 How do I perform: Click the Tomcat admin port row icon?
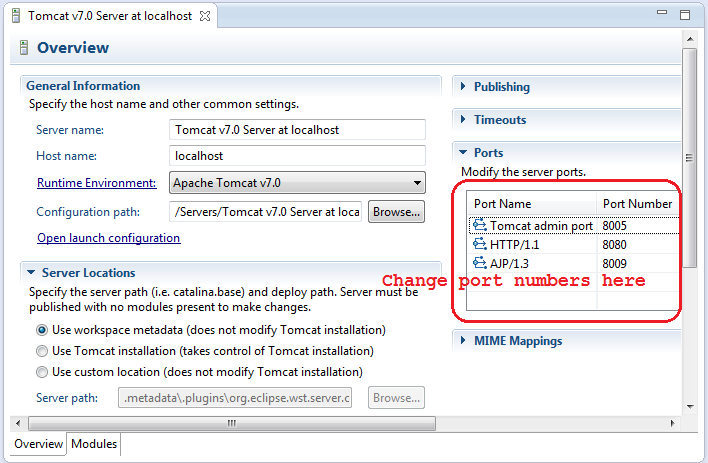(x=480, y=225)
